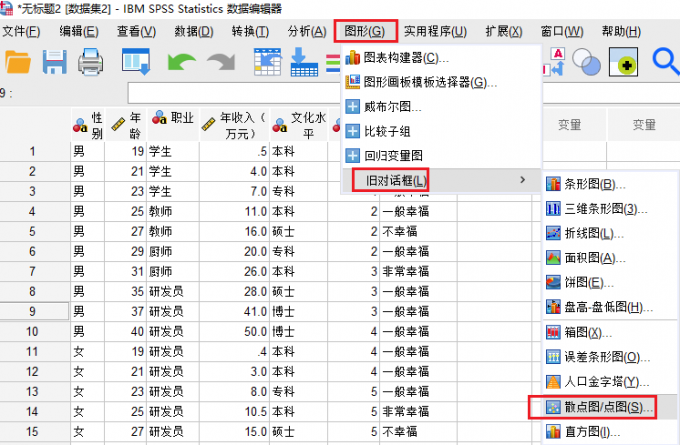Select 比较子组 menu entry
The width and height of the screenshot is (680, 445).
click(441, 131)
